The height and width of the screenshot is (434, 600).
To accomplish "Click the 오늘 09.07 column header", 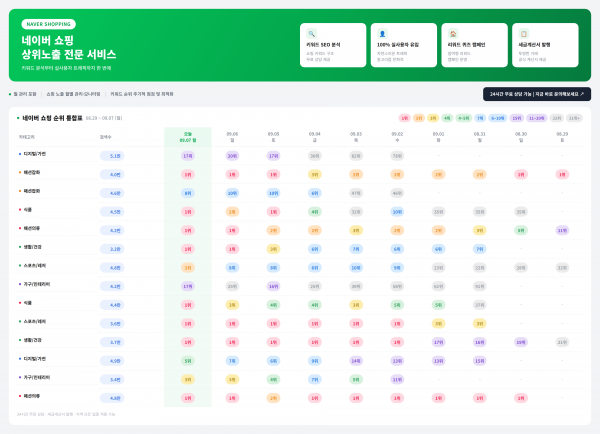I will click(x=188, y=137).
